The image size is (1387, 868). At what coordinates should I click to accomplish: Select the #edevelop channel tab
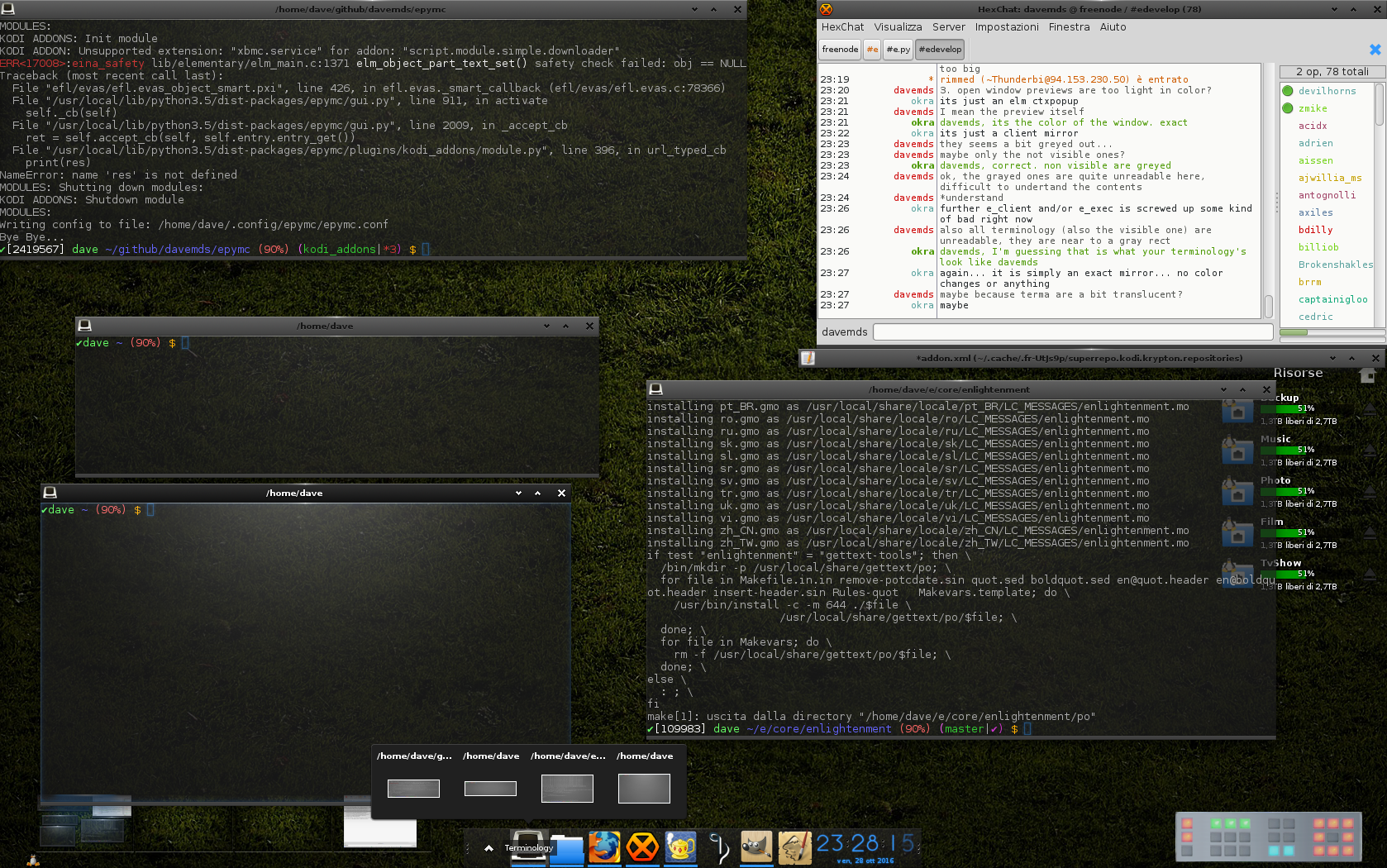tap(940, 50)
